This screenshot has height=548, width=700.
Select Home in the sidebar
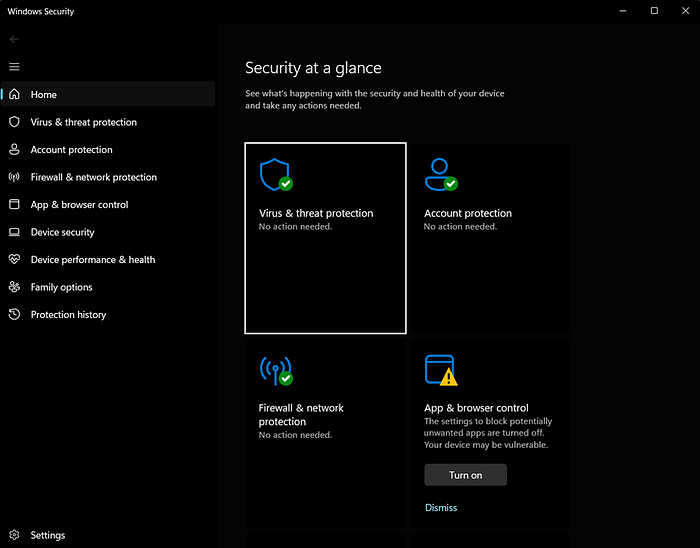tap(108, 94)
